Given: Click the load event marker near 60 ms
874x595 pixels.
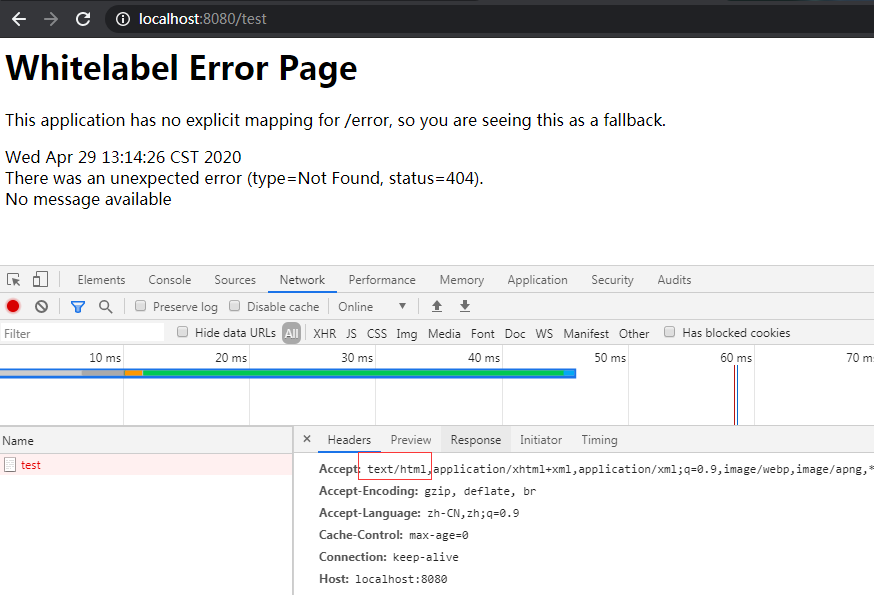Looking at the screenshot, I should coord(736,395).
